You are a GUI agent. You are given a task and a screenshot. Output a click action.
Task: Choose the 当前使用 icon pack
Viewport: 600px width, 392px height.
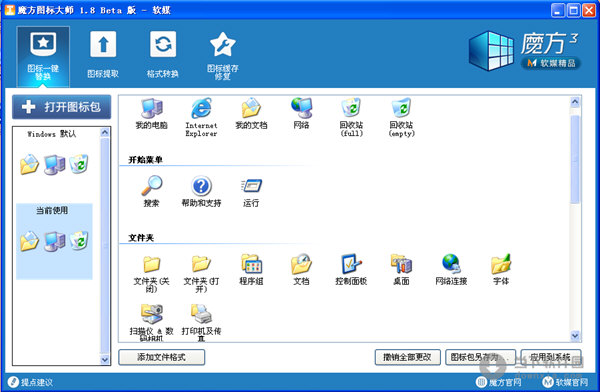[x=54, y=241]
